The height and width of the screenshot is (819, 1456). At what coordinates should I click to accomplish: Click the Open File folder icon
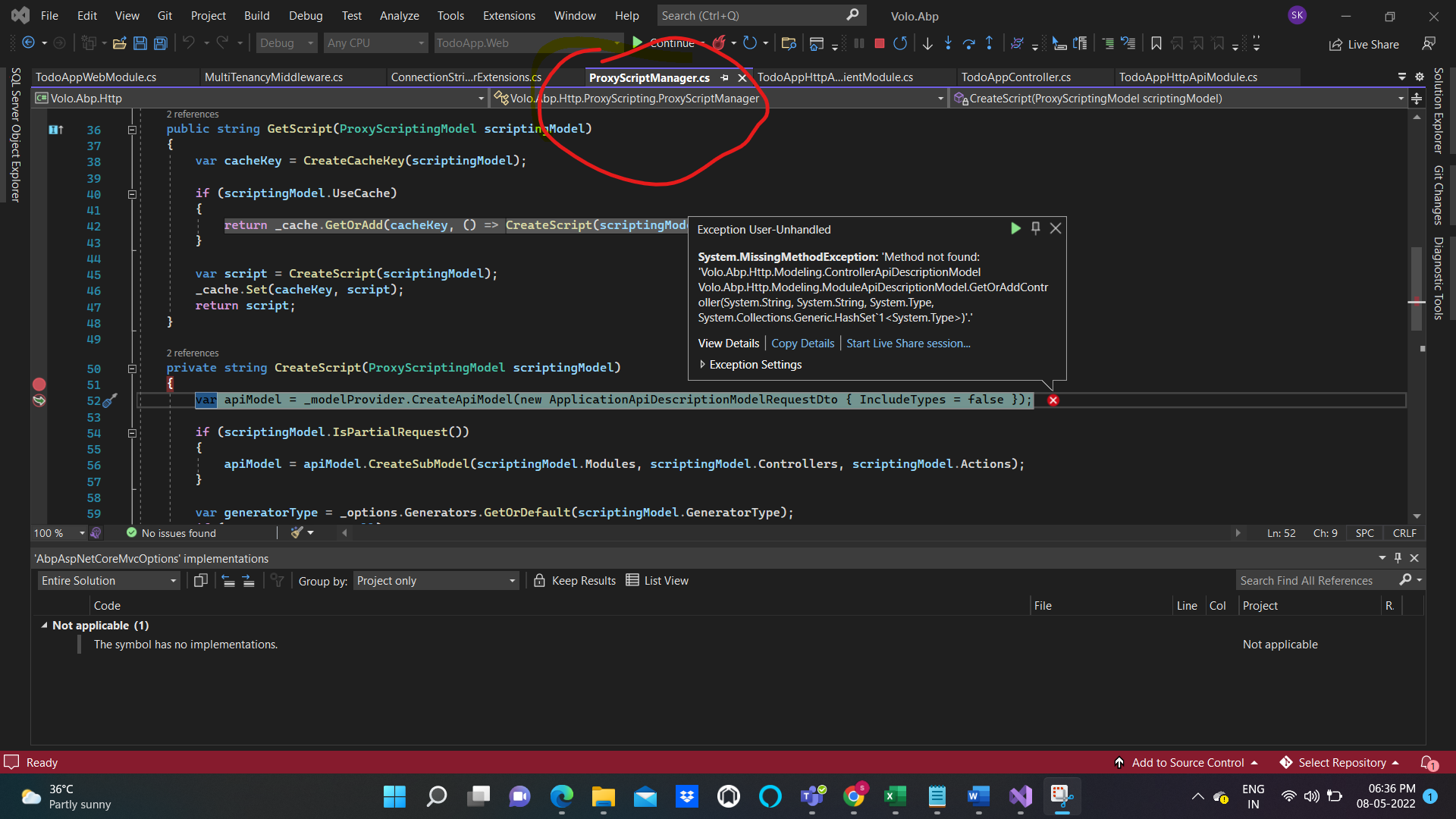[119, 43]
